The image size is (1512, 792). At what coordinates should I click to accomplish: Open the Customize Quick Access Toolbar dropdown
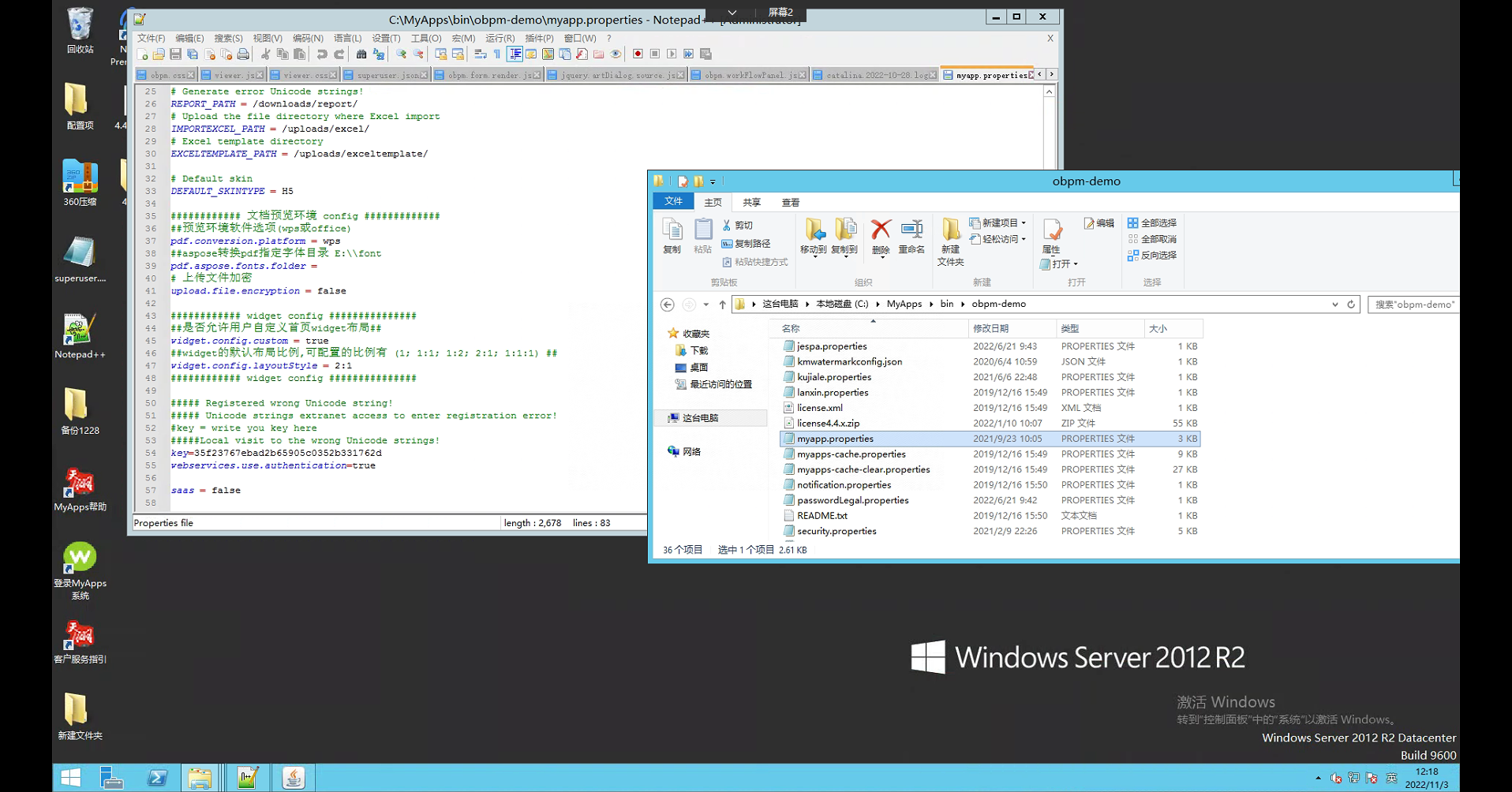(713, 182)
